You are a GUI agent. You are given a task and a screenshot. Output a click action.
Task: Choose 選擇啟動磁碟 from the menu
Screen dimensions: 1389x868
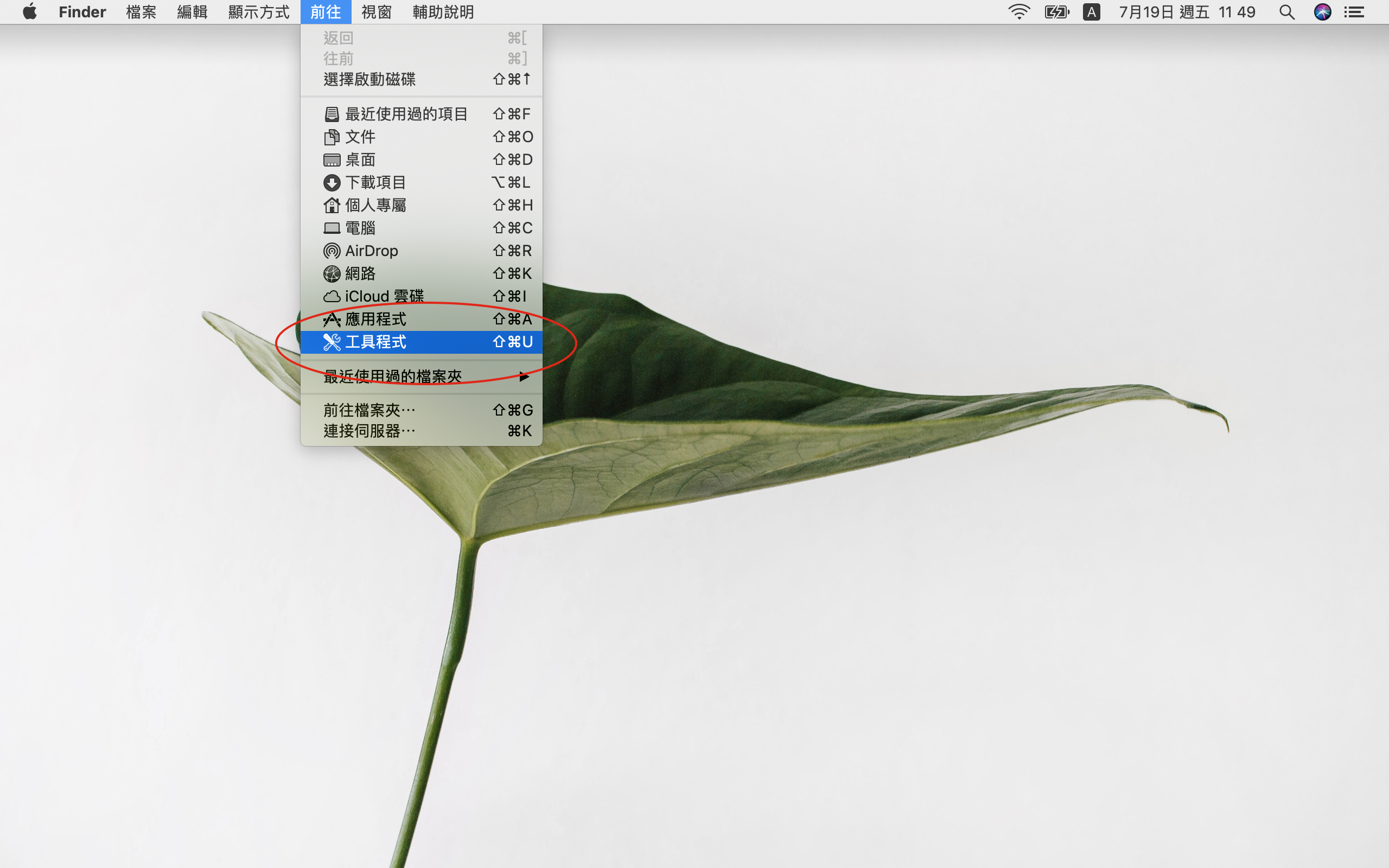click(x=421, y=79)
